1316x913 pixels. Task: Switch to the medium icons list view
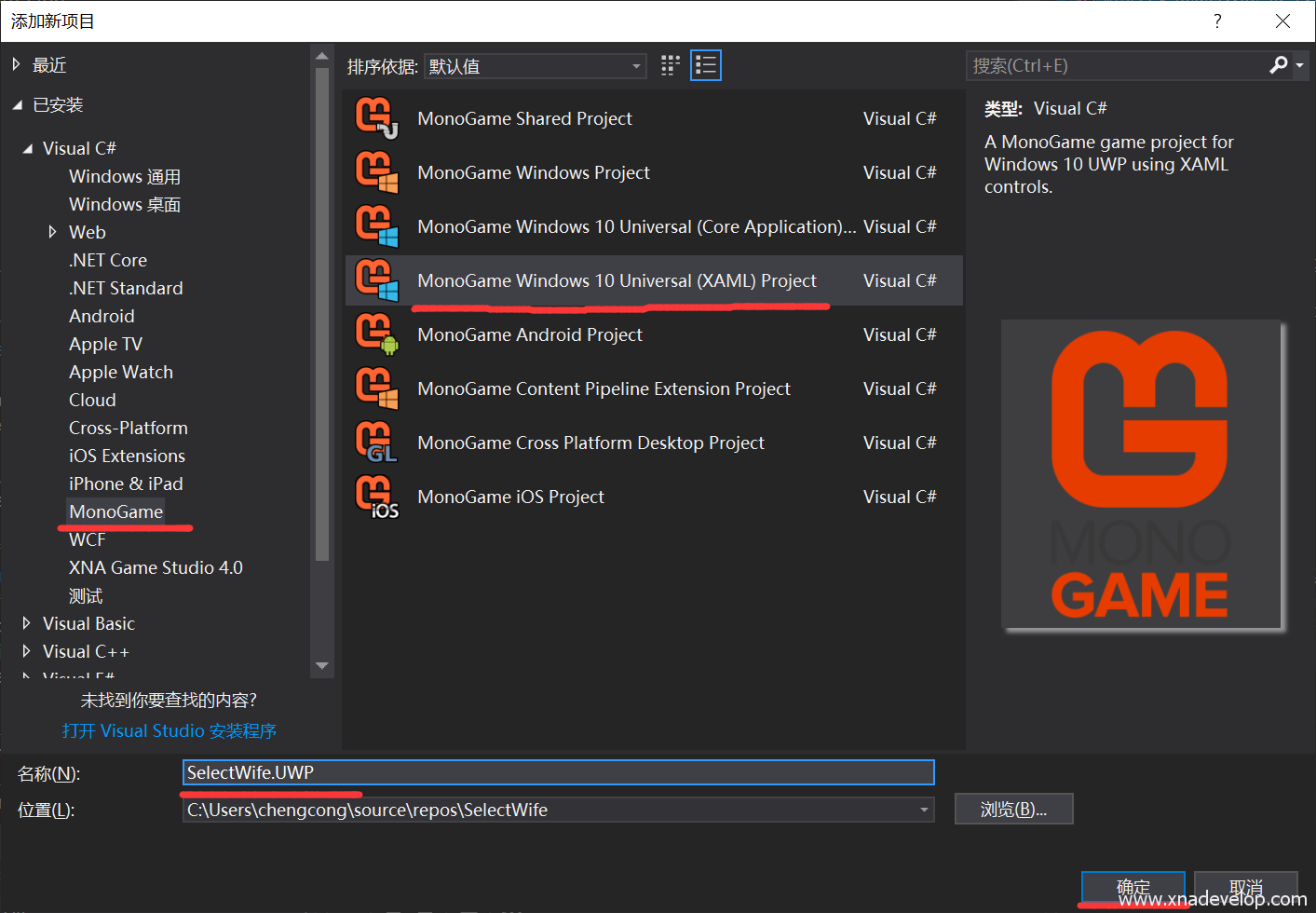coord(705,65)
